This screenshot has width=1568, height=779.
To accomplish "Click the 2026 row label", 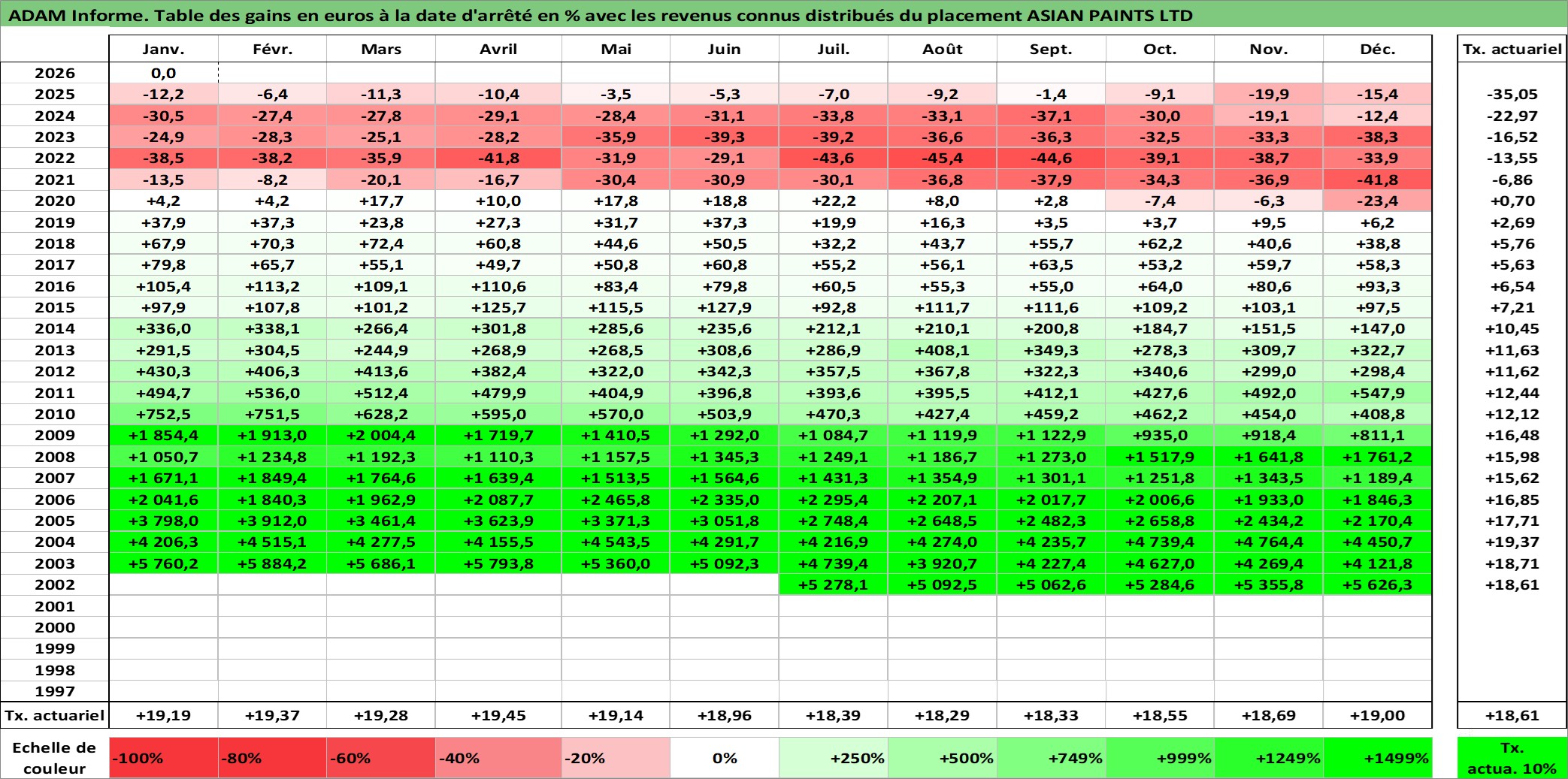I will (55, 73).
